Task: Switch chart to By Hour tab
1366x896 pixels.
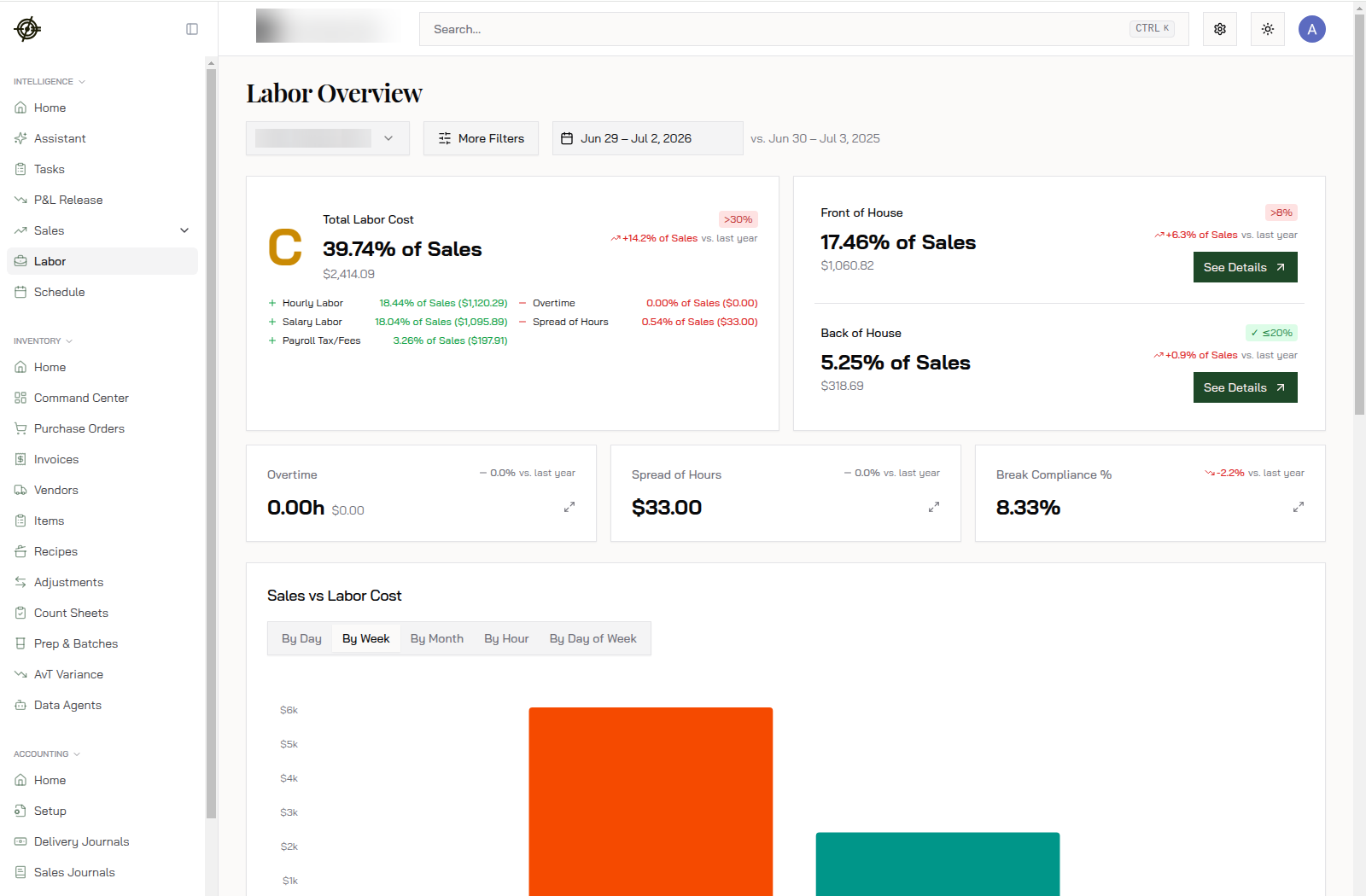Action: coord(506,638)
